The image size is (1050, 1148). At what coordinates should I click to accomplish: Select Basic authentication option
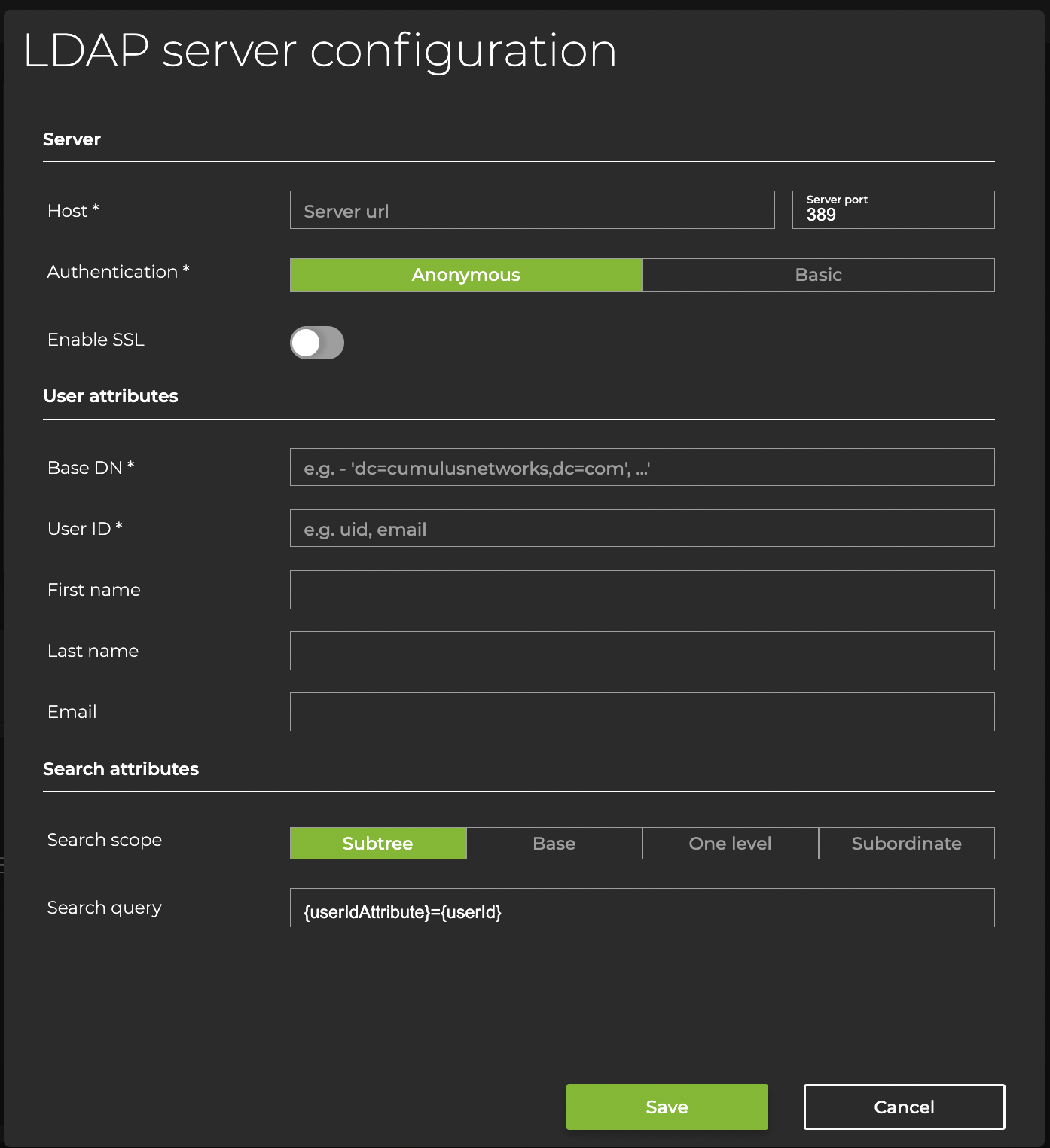pyautogui.click(x=818, y=275)
